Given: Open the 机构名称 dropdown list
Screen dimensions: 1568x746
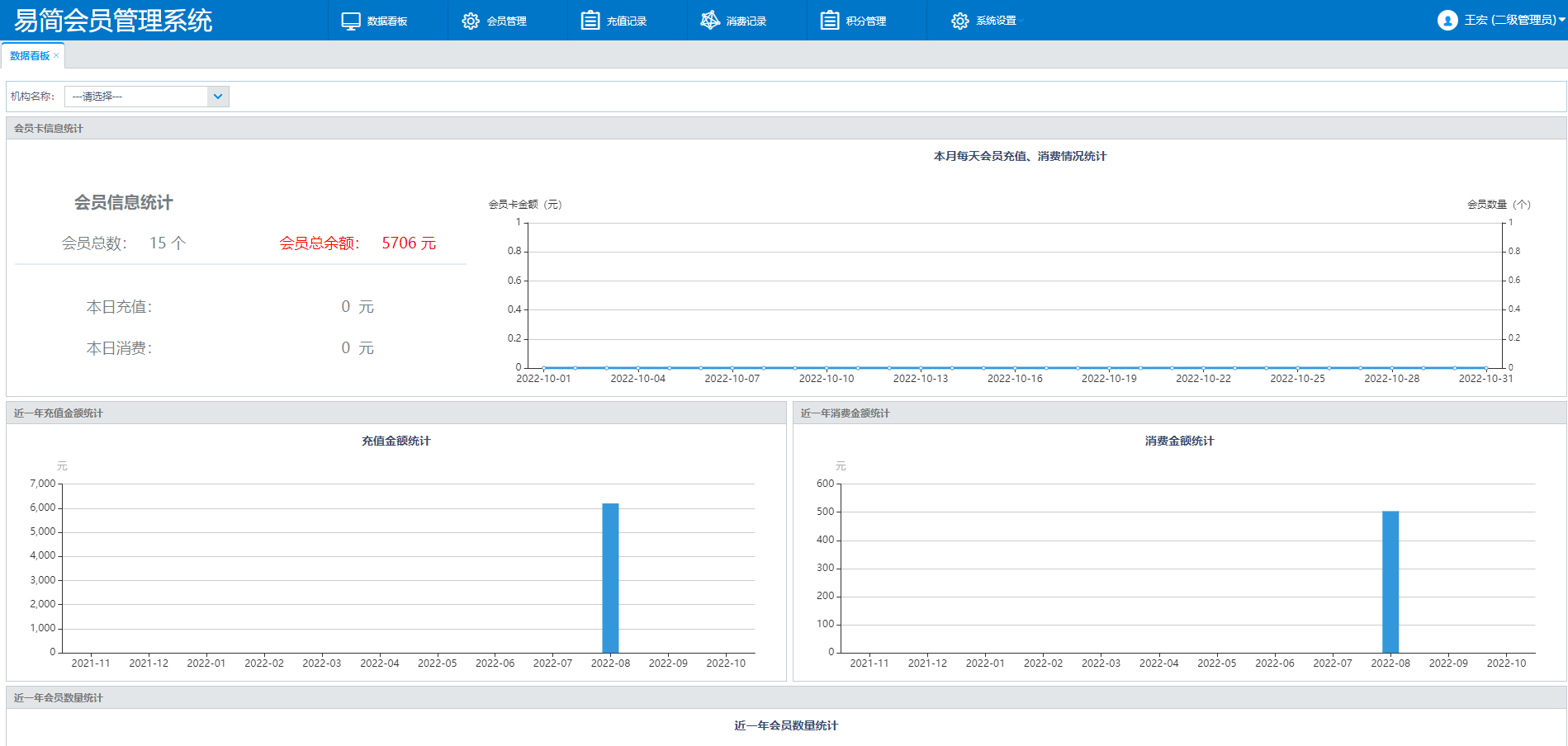Looking at the screenshot, I should 218,97.
